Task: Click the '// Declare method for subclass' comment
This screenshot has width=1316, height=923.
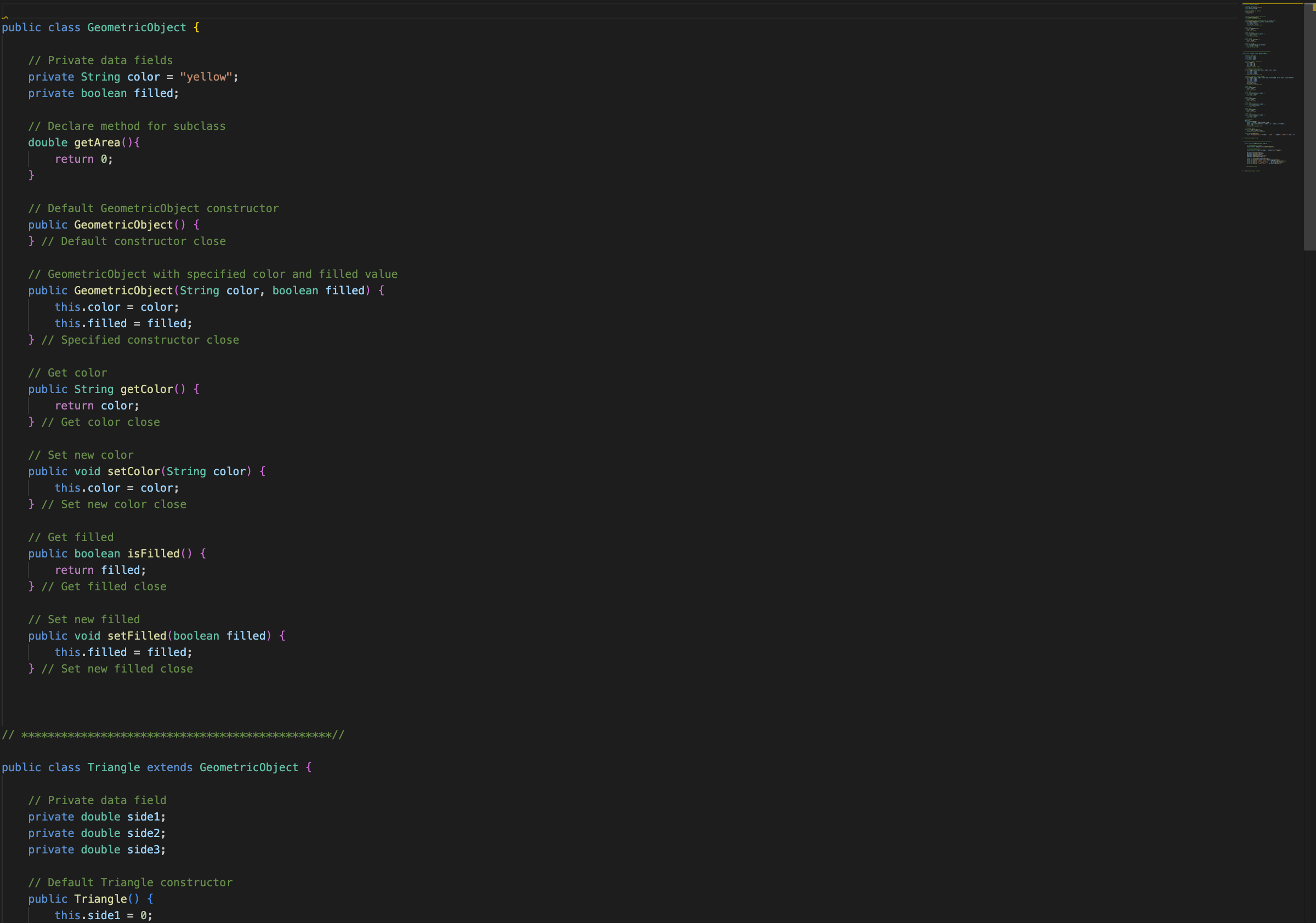Action: (x=127, y=126)
